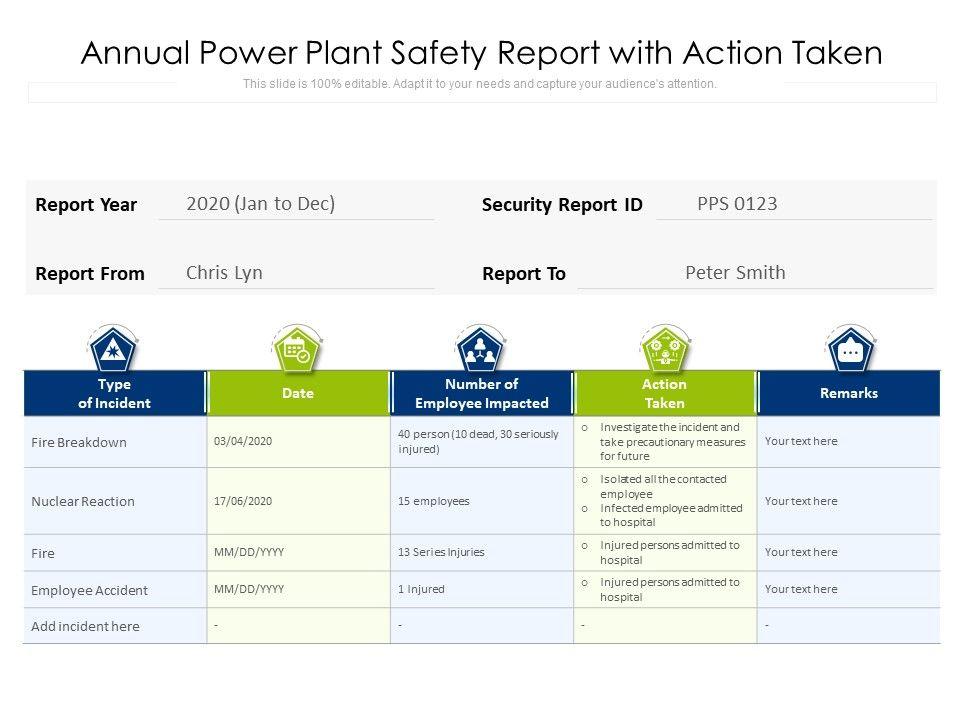Click 'MM/DD/YYYY' in the Fire row
The image size is (960, 720).
[x=249, y=552]
